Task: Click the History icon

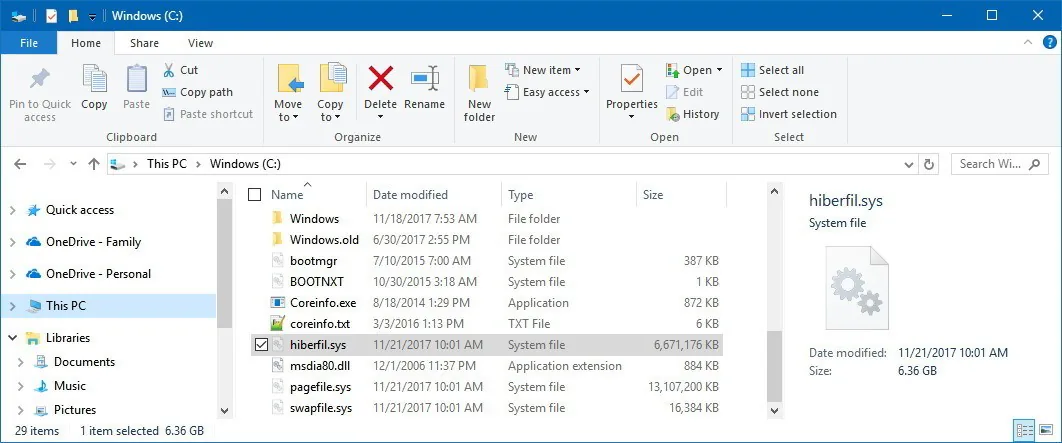Action: pyautogui.click(x=673, y=114)
